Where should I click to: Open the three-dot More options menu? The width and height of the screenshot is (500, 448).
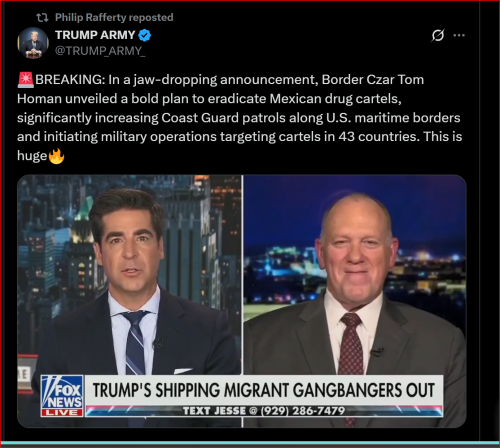[x=459, y=35]
